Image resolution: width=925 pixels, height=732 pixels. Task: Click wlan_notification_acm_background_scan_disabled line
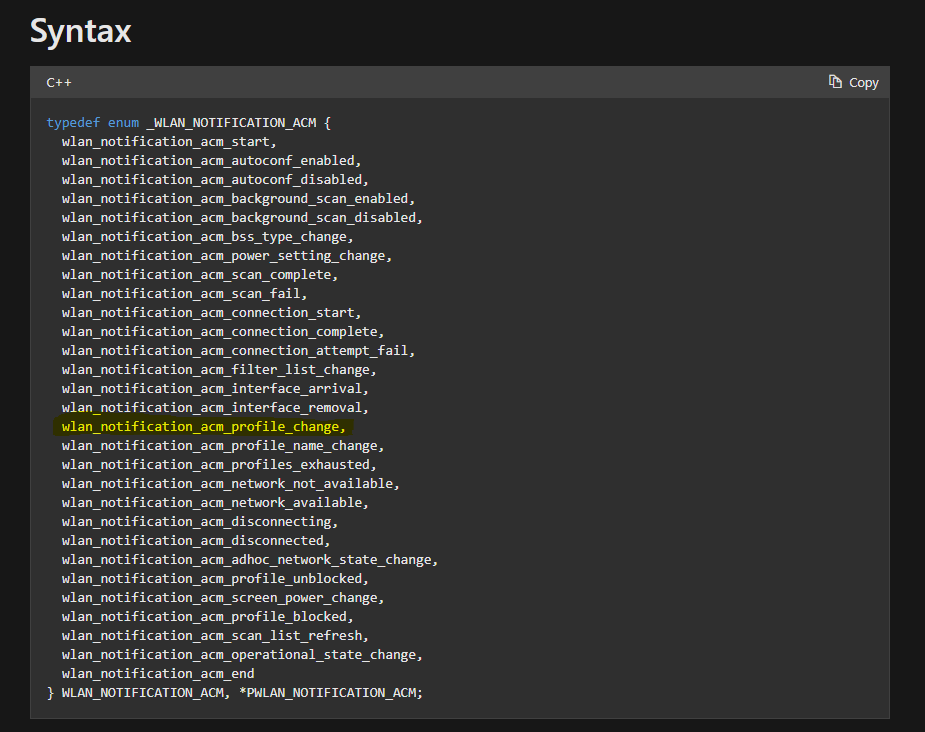[242, 218]
